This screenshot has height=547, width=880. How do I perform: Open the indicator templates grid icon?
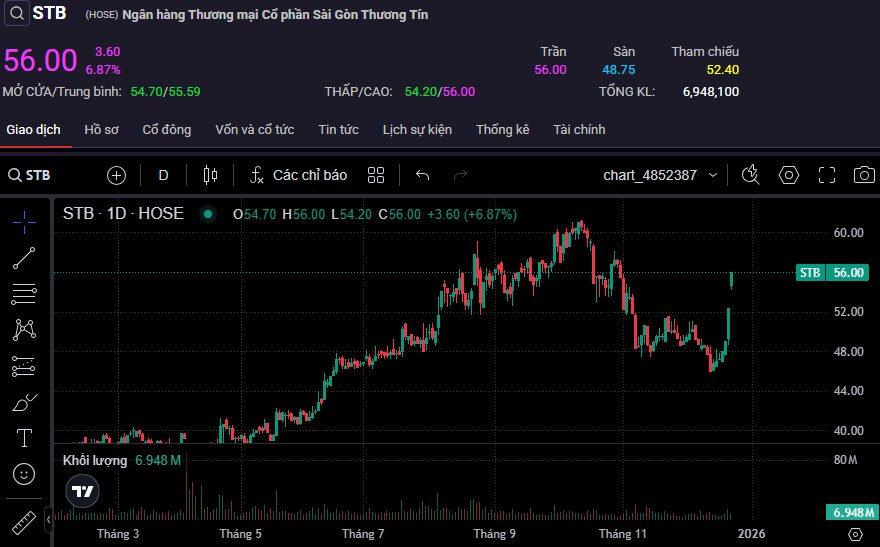click(376, 176)
